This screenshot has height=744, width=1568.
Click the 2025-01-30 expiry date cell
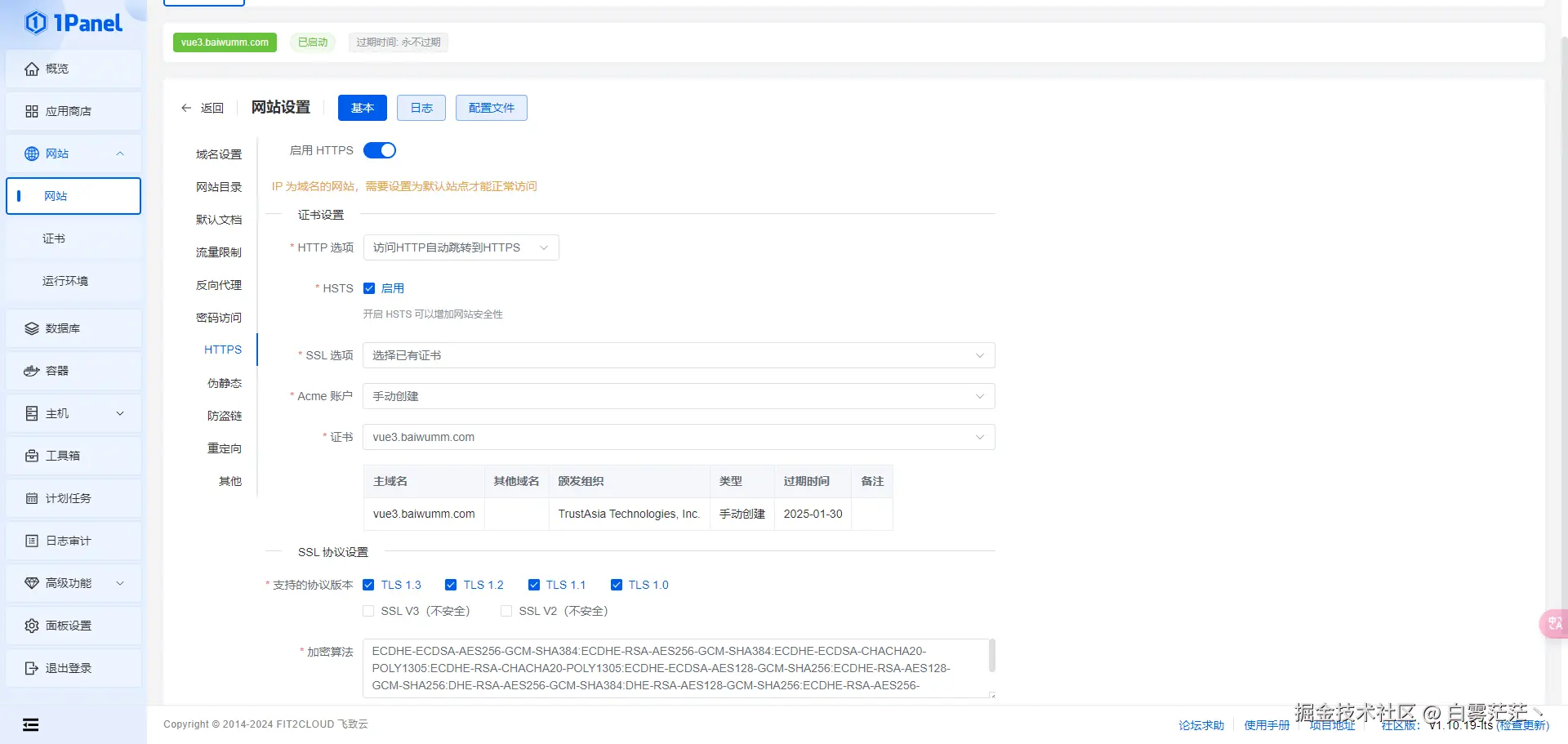click(x=813, y=514)
